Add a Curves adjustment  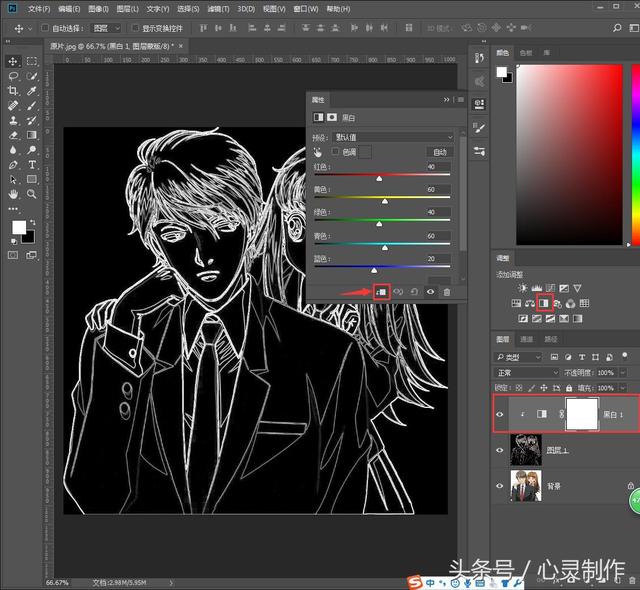click(x=550, y=288)
